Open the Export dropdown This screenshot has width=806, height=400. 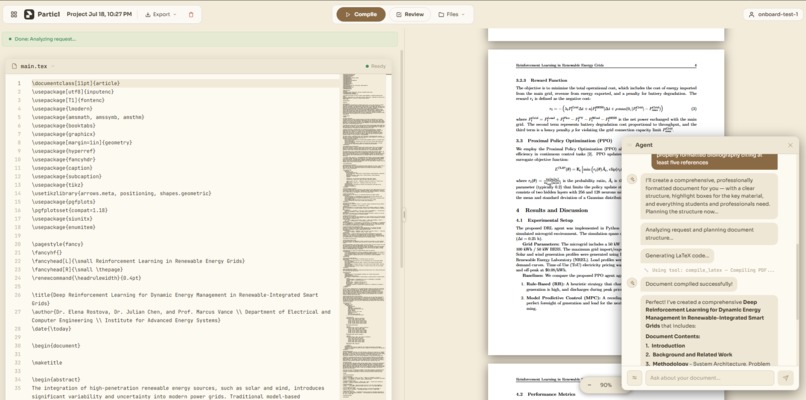[x=160, y=14]
